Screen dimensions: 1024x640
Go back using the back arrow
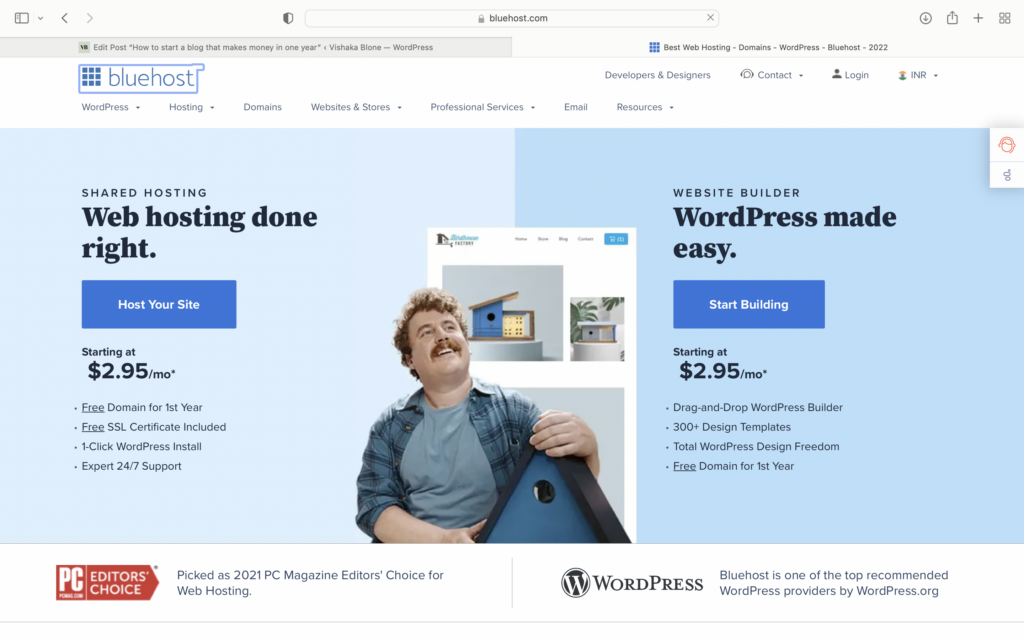point(65,18)
